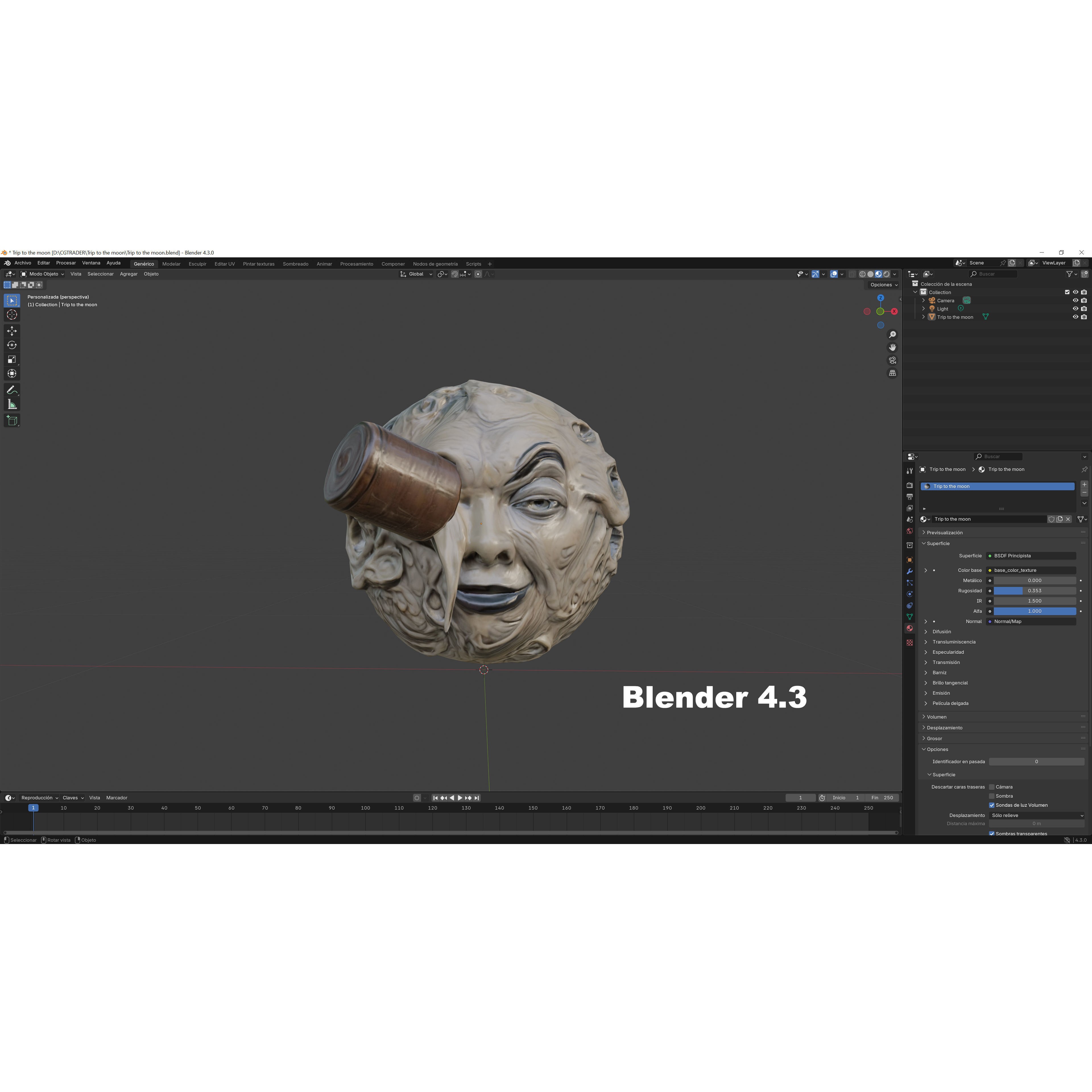
Task: Open Global transform orientation dropdown
Action: coord(417,274)
